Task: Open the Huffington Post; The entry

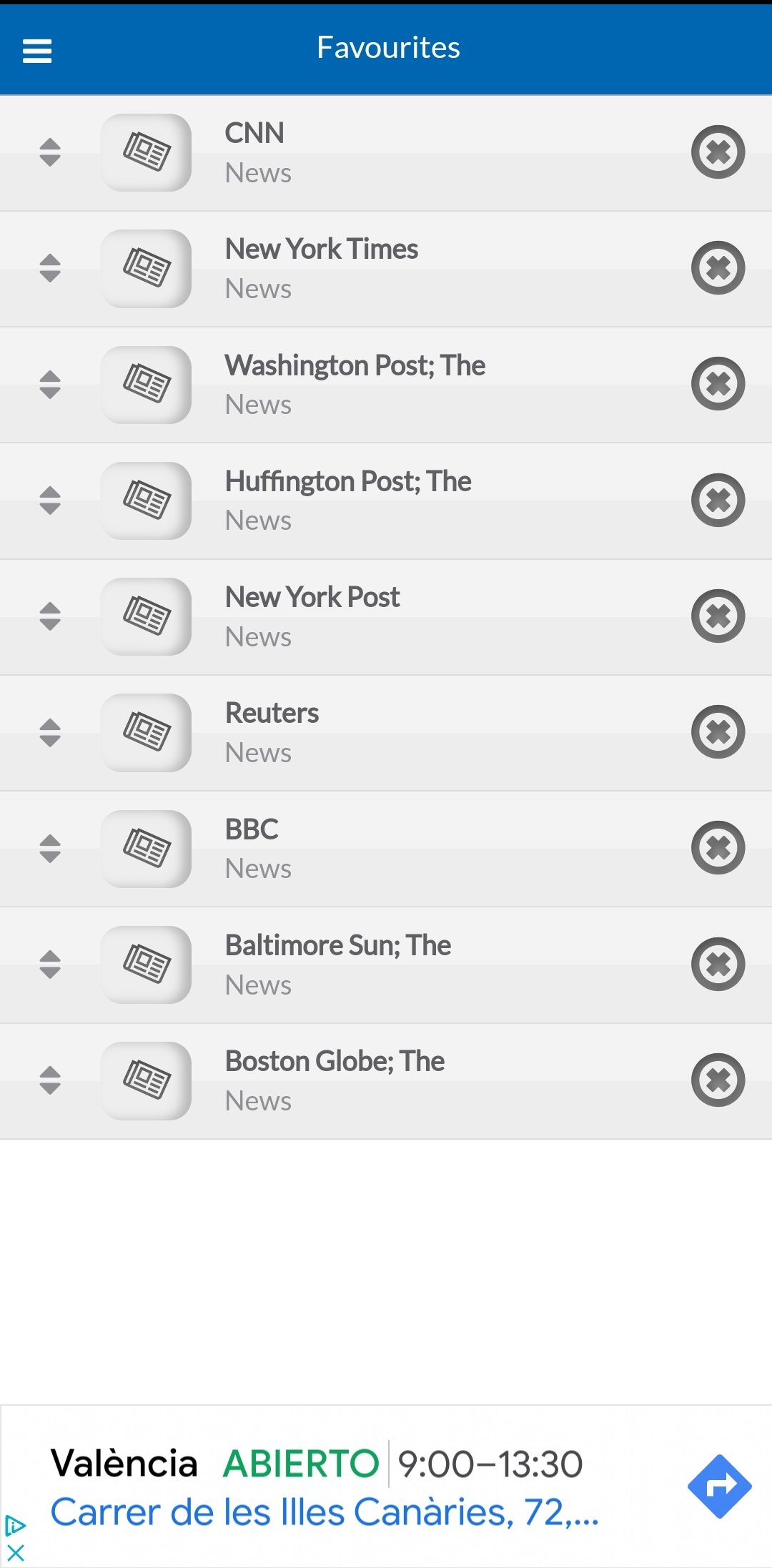Action: [x=348, y=501]
